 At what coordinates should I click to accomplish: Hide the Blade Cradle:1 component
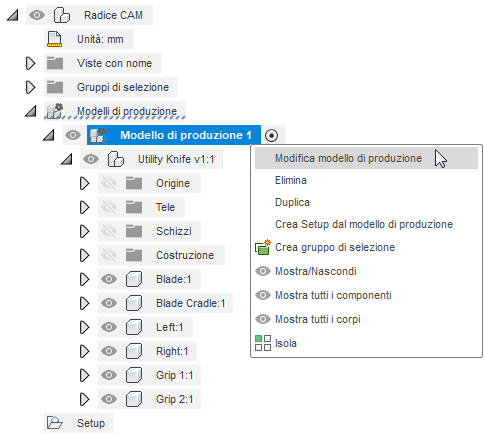pyautogui.click(x=109, y=303)
